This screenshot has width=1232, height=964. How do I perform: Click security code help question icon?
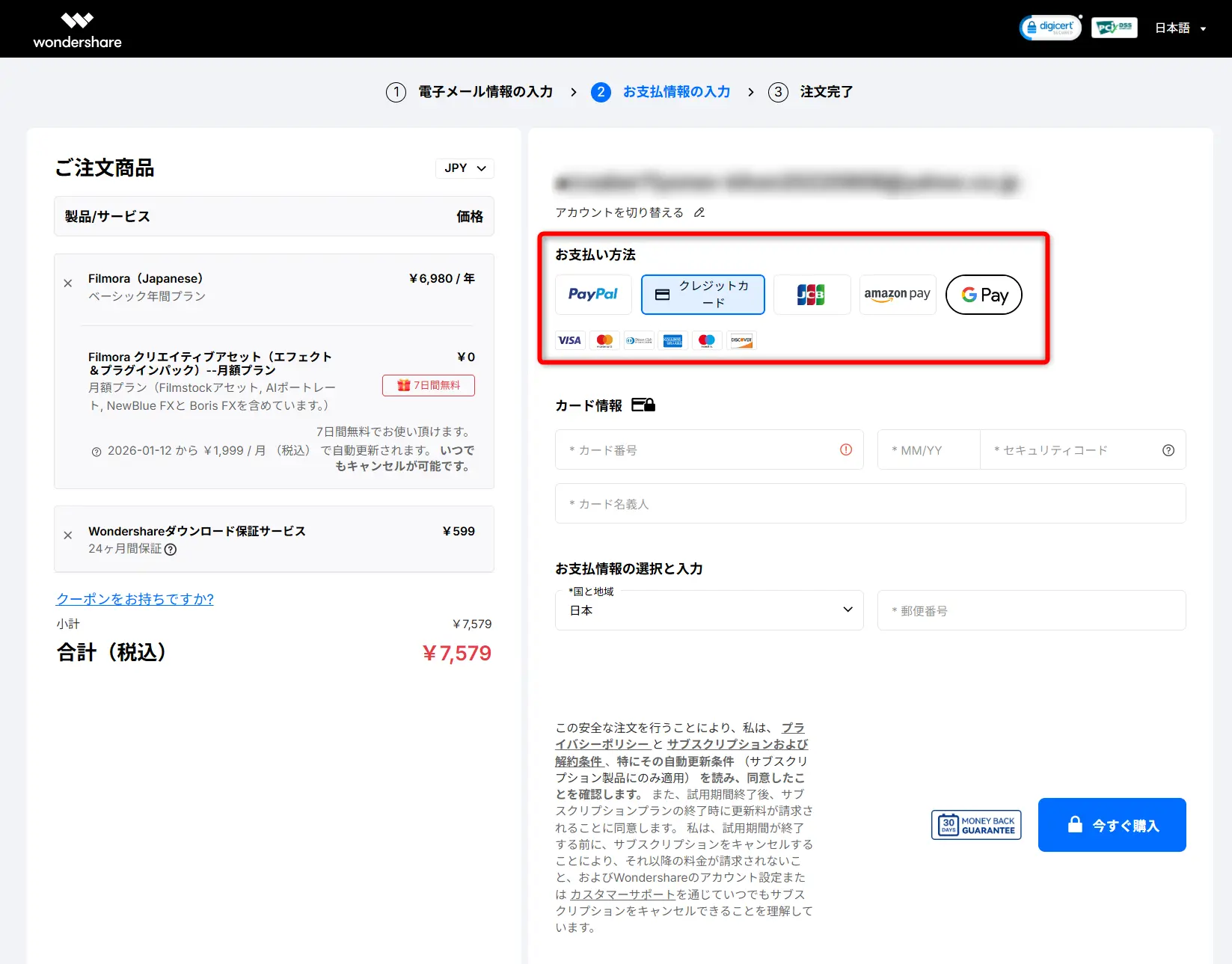pos(1168,450)
